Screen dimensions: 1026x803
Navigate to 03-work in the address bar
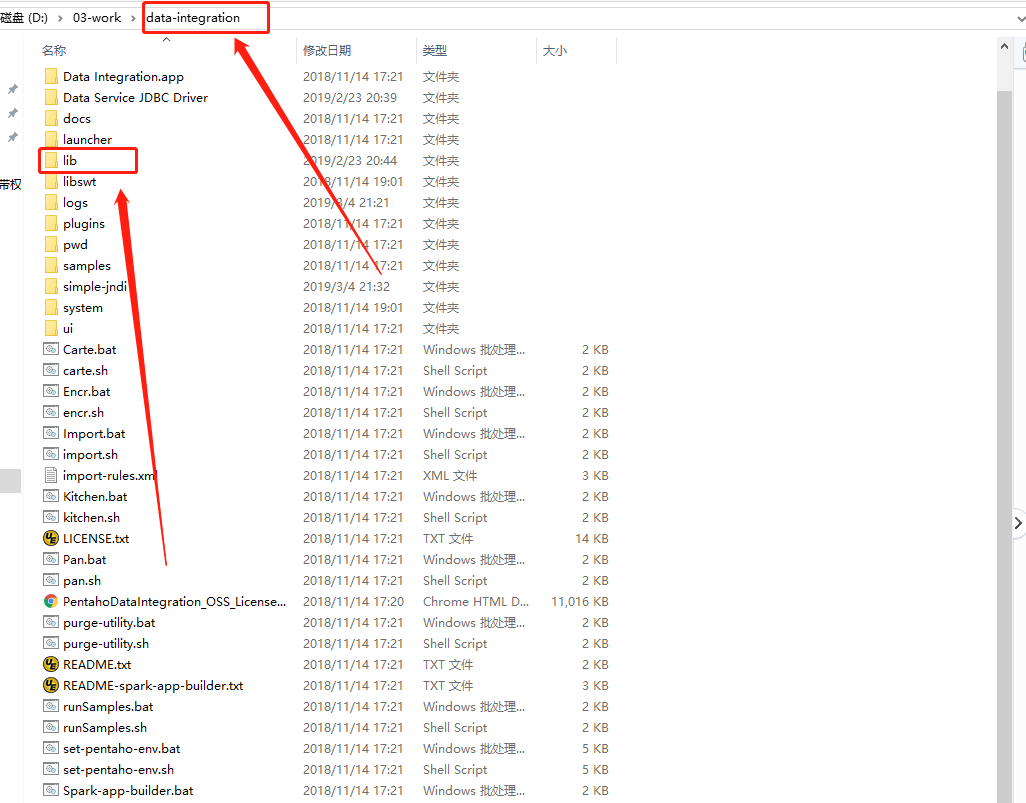97,18
